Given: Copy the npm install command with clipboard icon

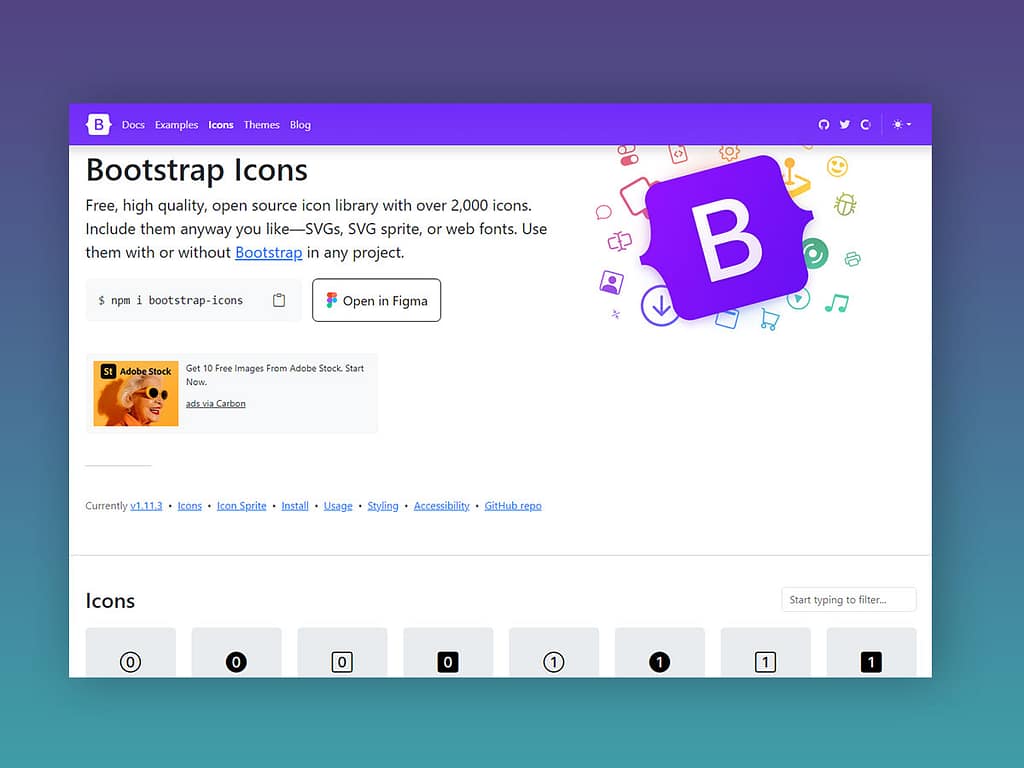Looking at the screenshot, I should [x=279, y=300].
